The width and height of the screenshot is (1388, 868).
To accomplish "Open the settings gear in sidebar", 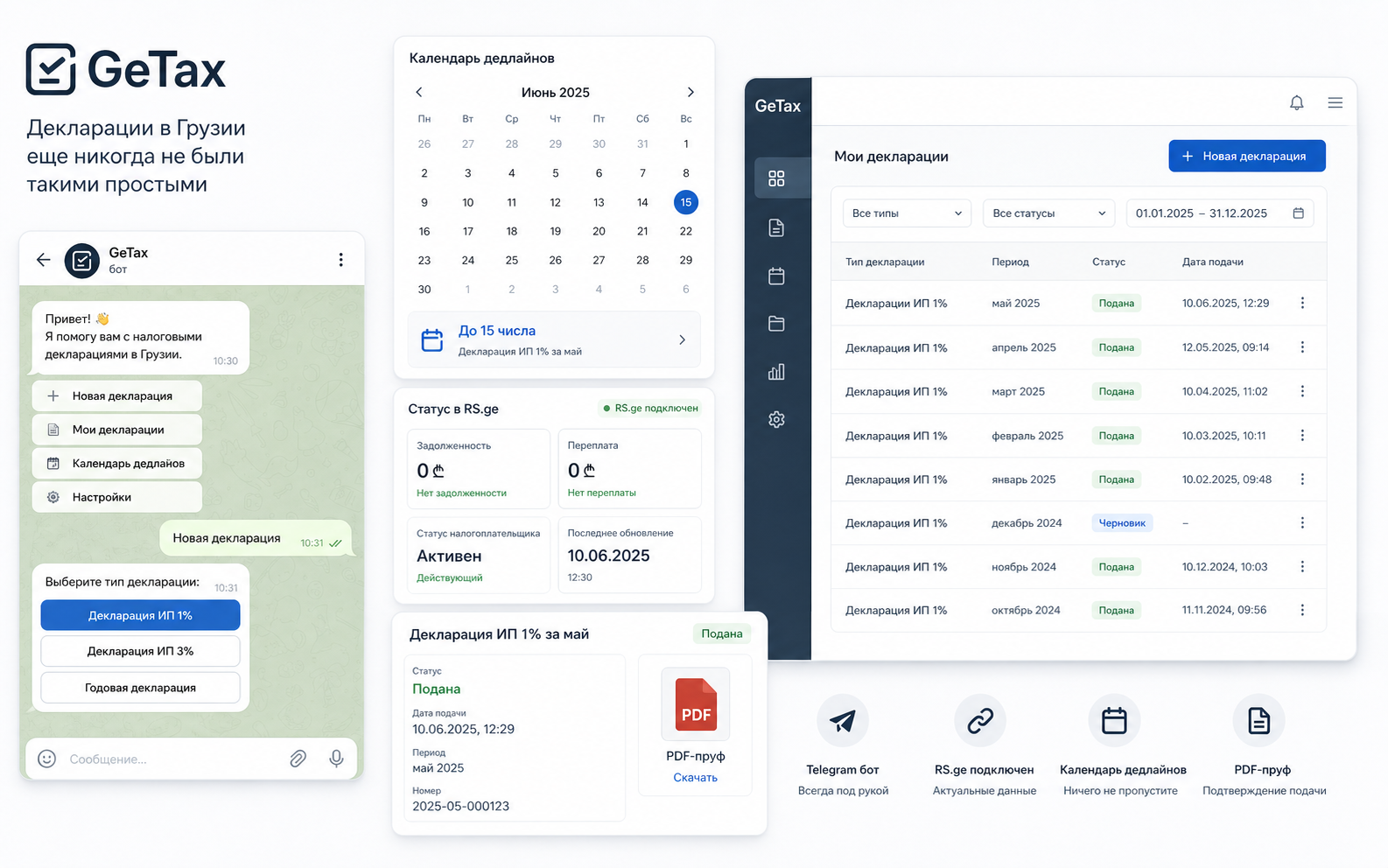I will point(776,419).
